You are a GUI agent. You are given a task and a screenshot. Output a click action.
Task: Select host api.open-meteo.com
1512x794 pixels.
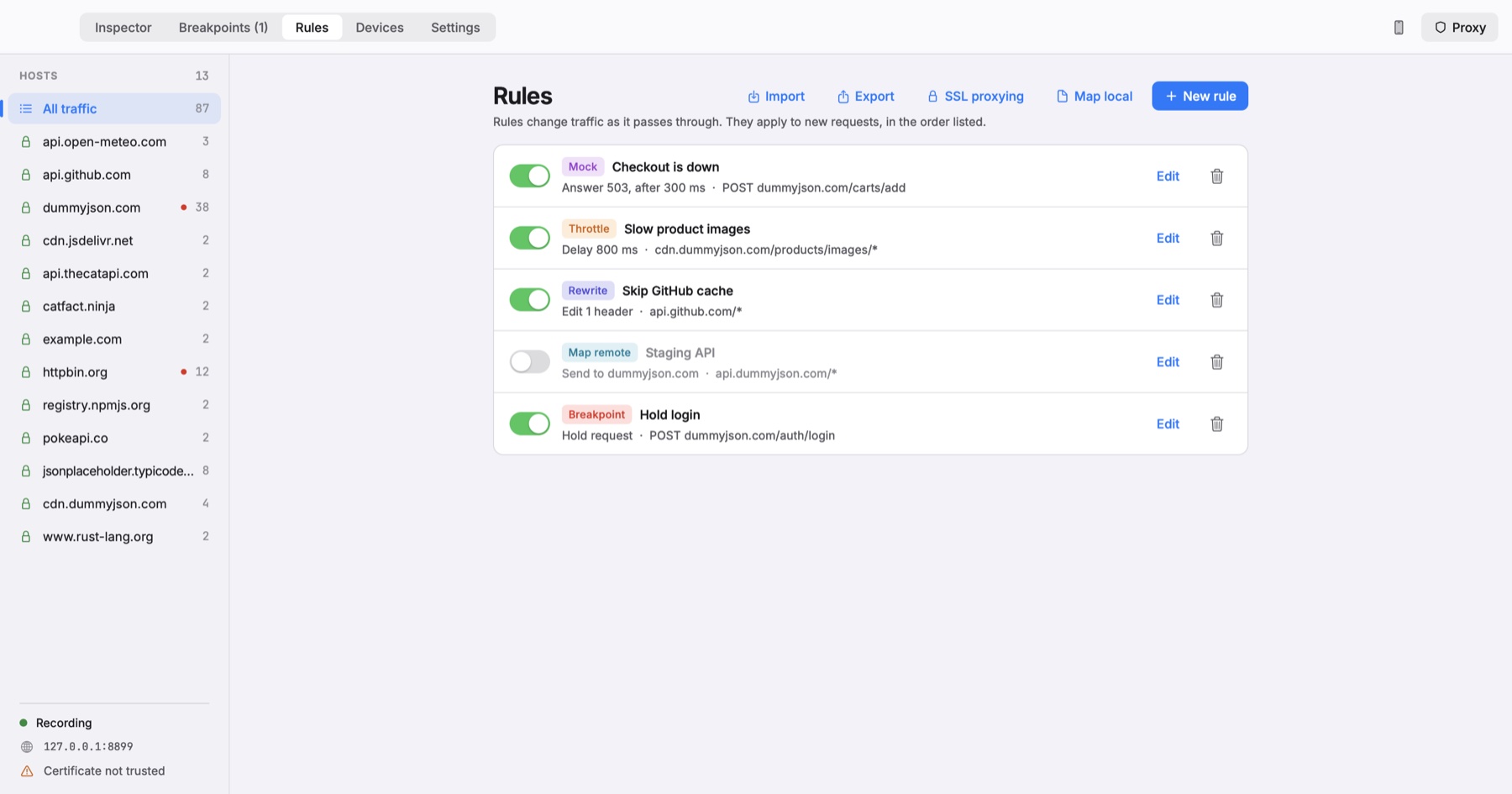point(114,142)
